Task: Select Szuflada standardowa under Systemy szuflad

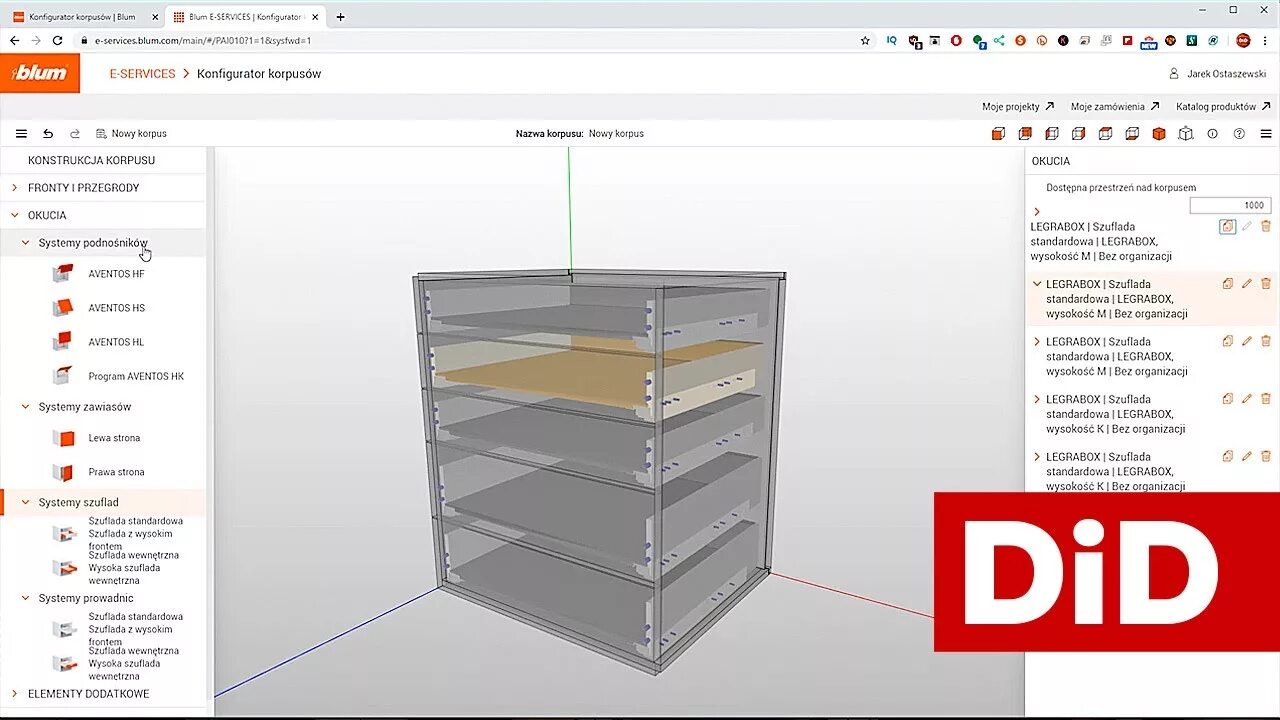Action: coord(136,521)
